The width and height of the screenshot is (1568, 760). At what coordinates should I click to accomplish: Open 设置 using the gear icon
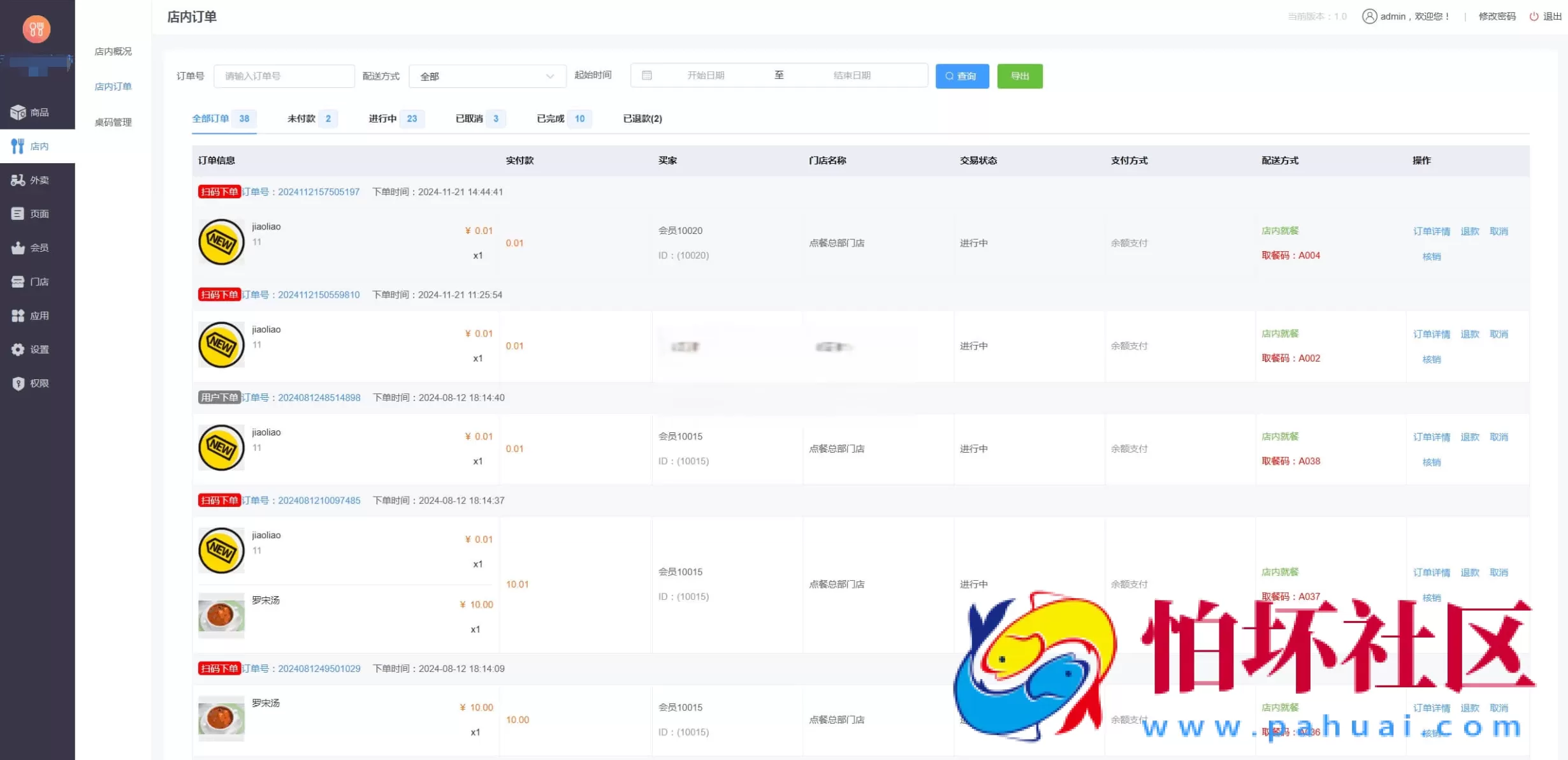click(x=18, y=349)
